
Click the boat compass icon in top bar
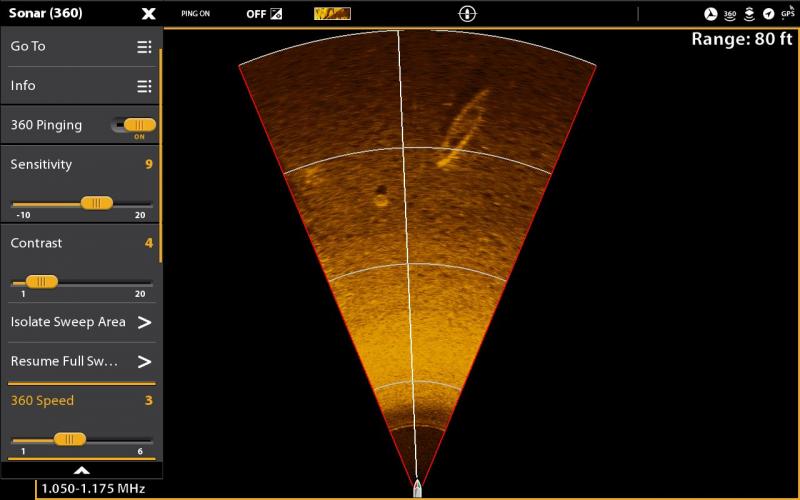point(467,14)
